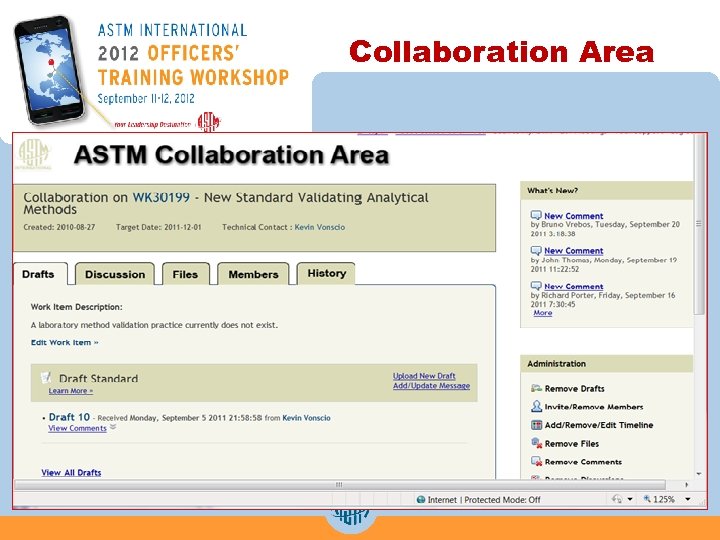Screen dimensions: 720x540
Task: Click the Remove Files icon
Action: click(x=536, y=443)
